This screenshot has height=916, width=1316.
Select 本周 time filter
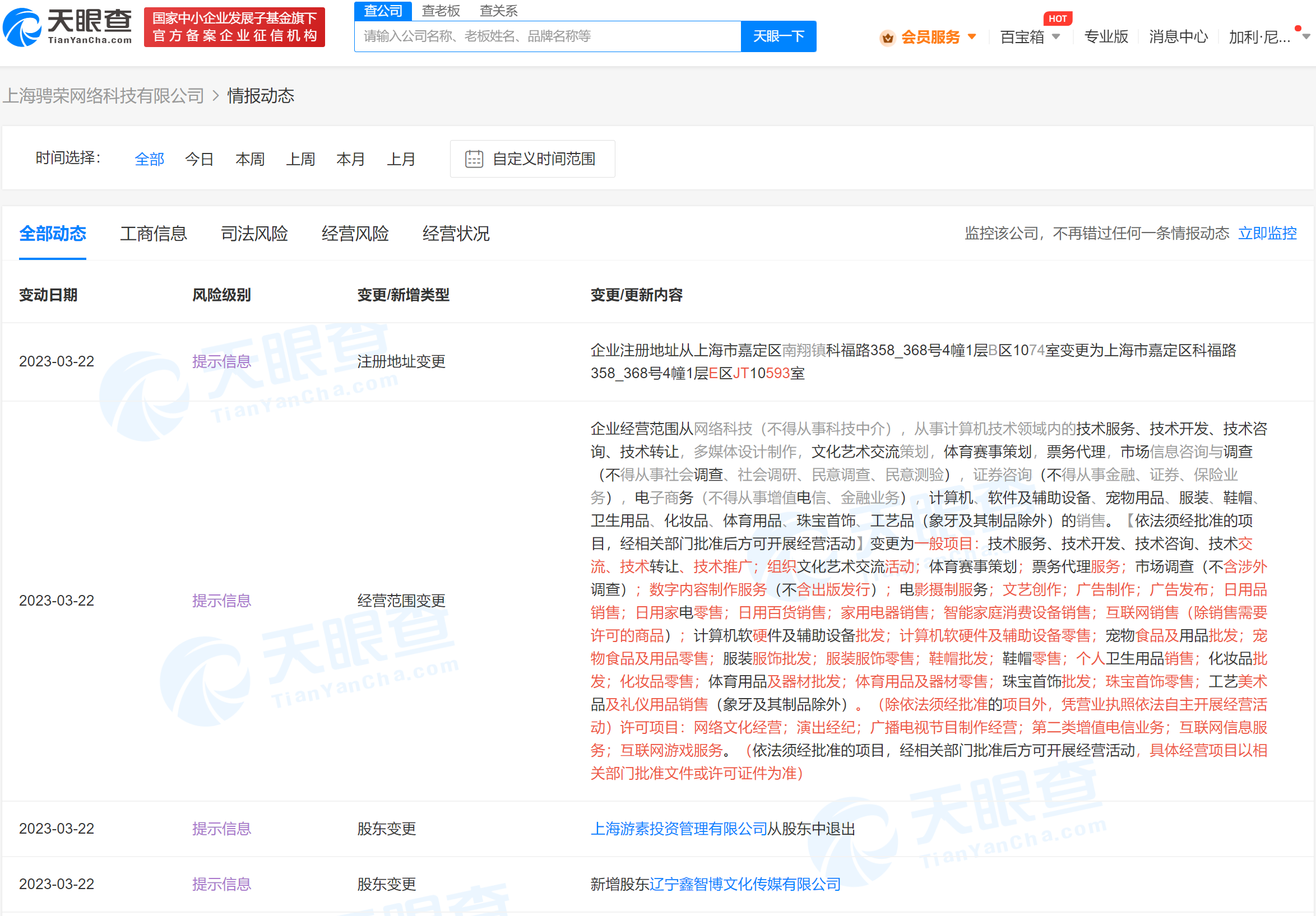[x=249, y=159]
